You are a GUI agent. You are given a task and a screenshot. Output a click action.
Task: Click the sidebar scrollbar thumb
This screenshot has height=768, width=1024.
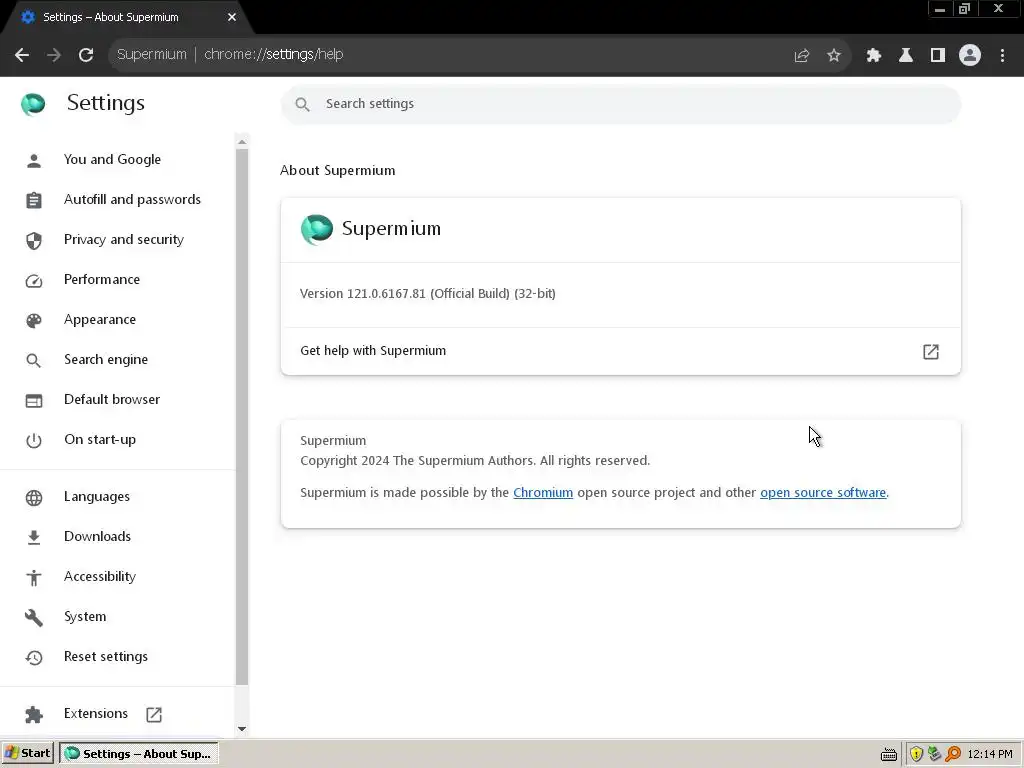242,417
